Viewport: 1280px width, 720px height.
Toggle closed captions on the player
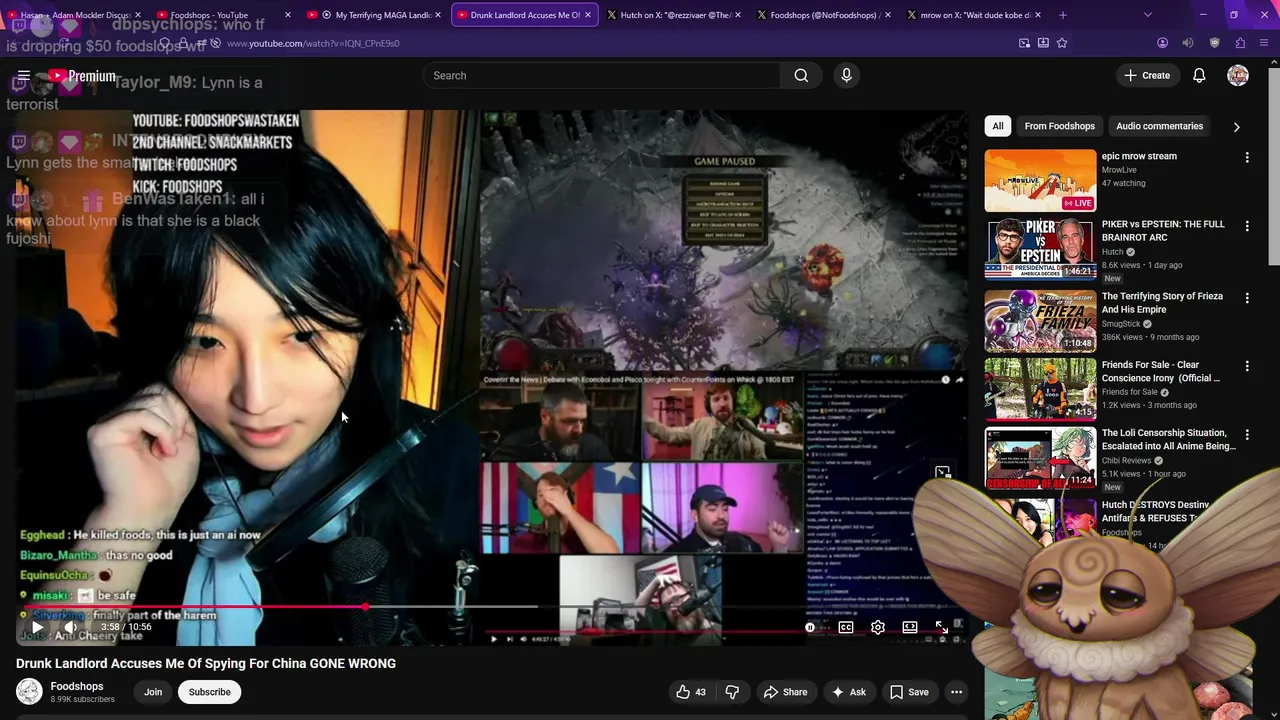846,627
